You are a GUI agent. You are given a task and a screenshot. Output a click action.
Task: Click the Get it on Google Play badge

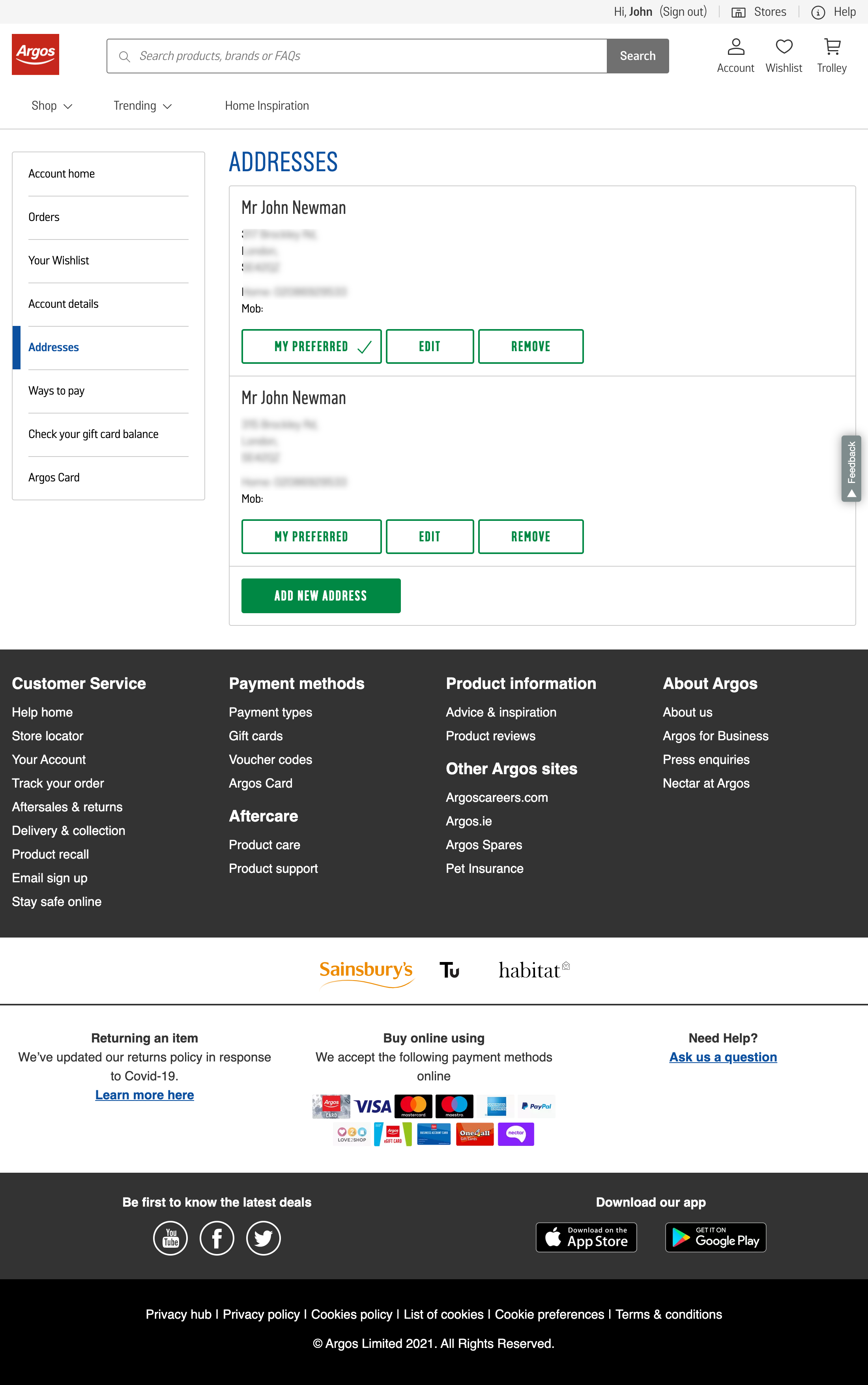(715, 1237)
